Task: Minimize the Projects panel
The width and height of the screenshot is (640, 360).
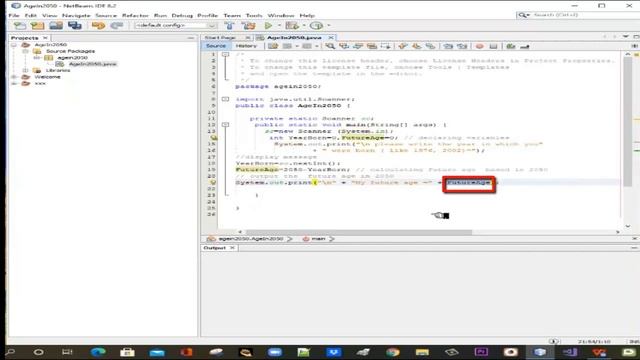Action: coord(191,38)
